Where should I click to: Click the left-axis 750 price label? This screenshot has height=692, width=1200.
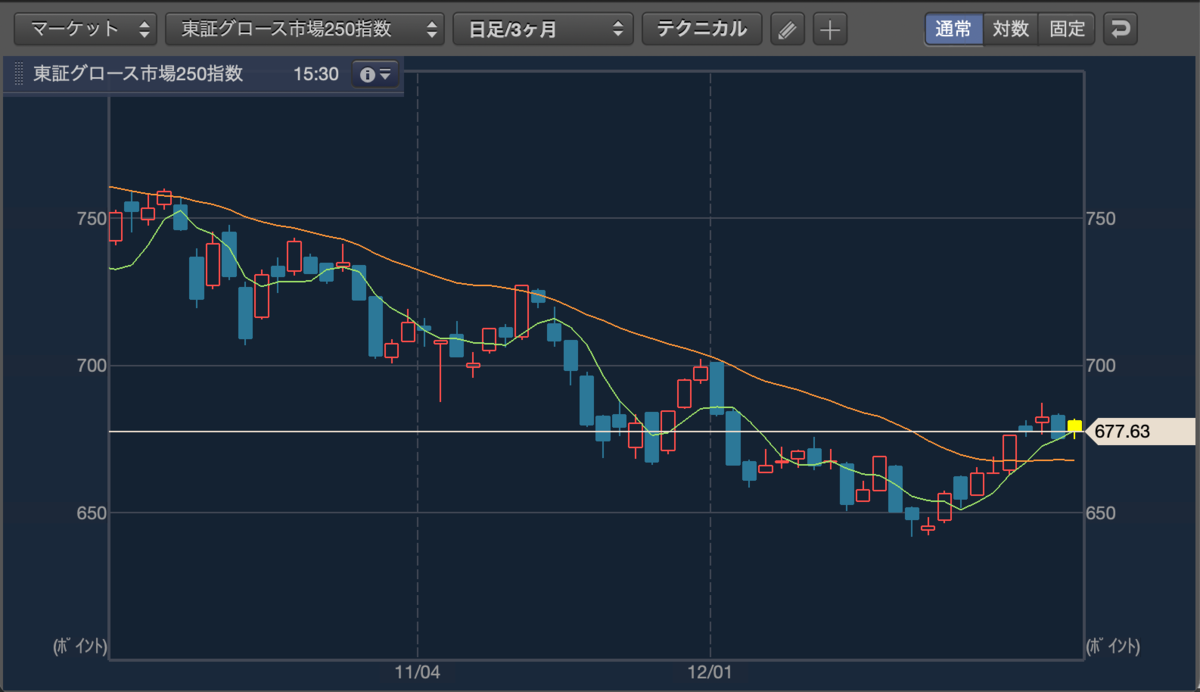coord(90,218)
